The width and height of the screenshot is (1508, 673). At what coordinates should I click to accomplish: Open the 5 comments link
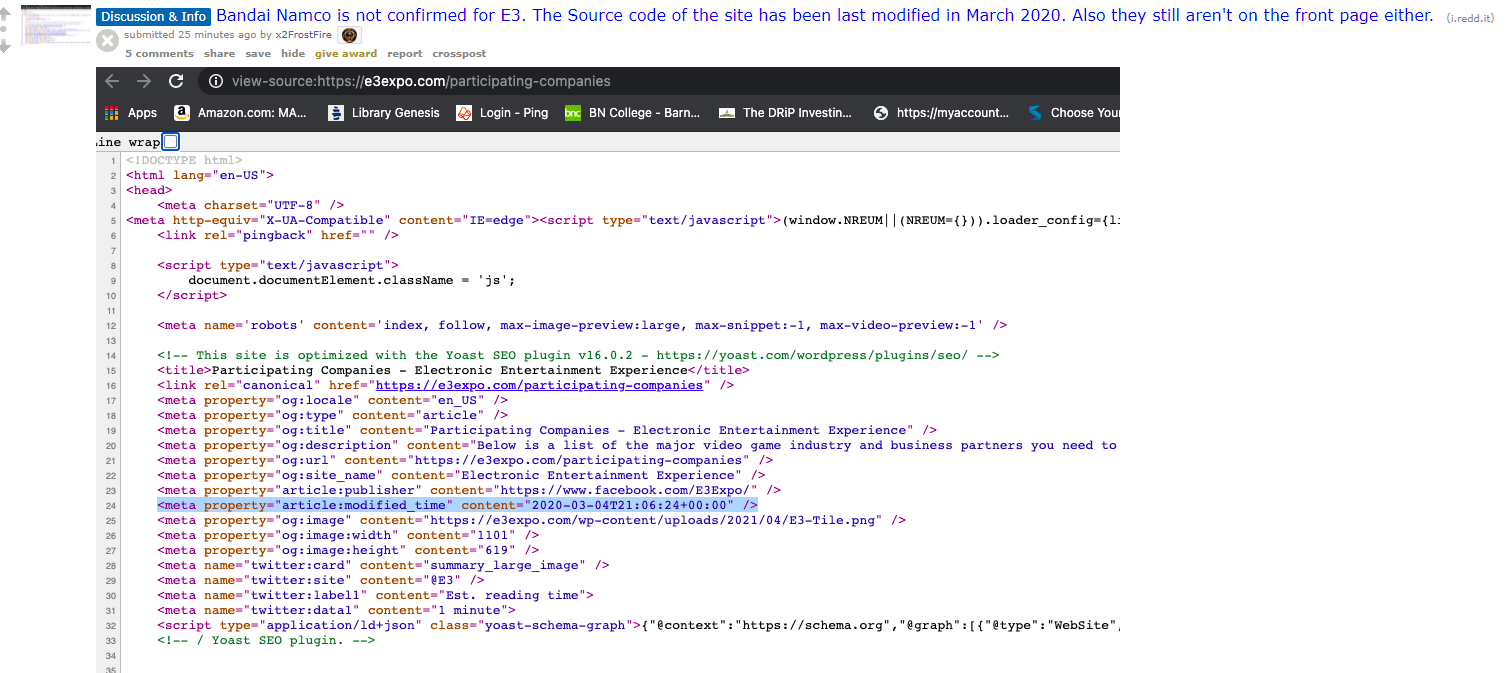159,54
